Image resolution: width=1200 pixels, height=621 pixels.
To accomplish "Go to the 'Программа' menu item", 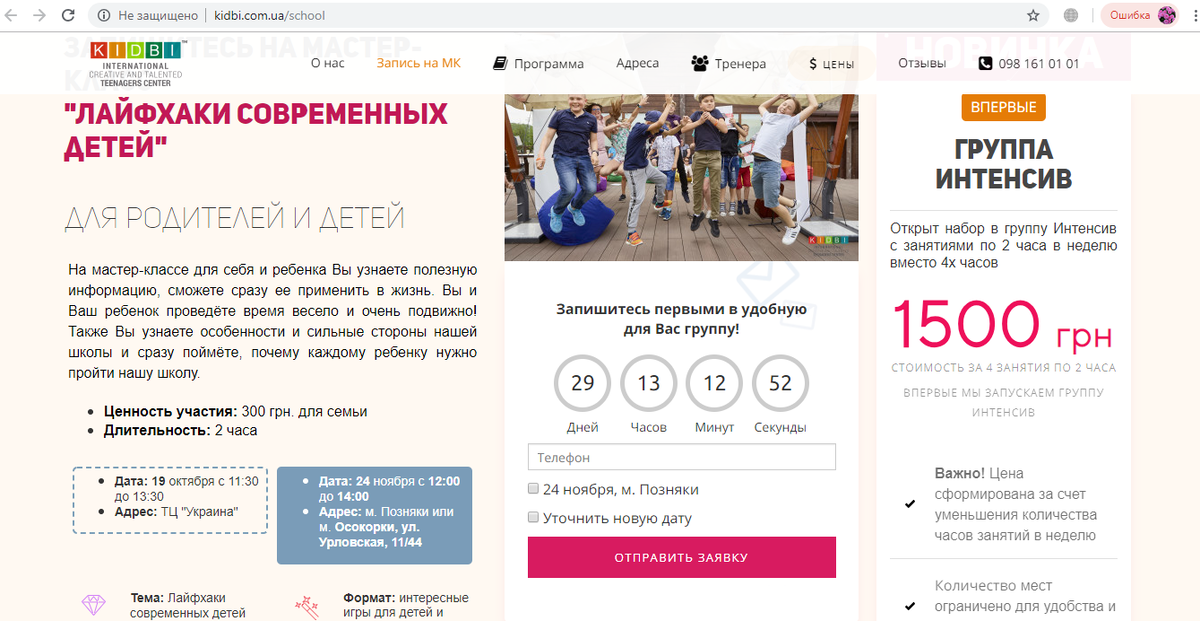I will [x=539, y=63].
